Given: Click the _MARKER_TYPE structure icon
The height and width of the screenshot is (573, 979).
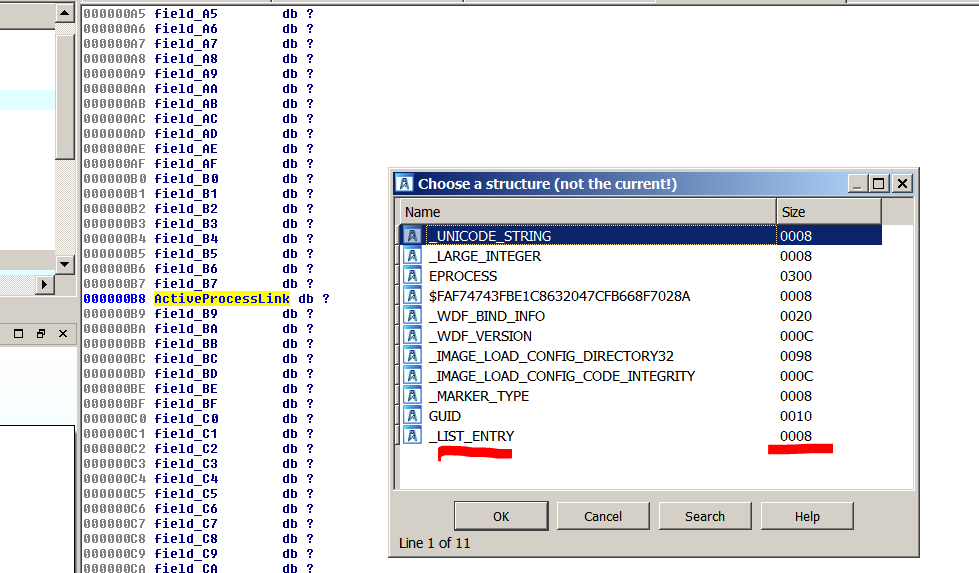Looking at the screenshot, I should (412, 396).
